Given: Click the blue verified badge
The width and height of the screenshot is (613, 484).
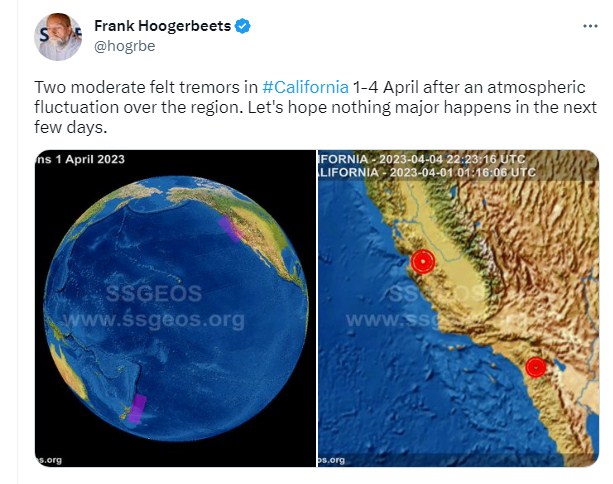Looking at the screenshot, I should [241, 25].
